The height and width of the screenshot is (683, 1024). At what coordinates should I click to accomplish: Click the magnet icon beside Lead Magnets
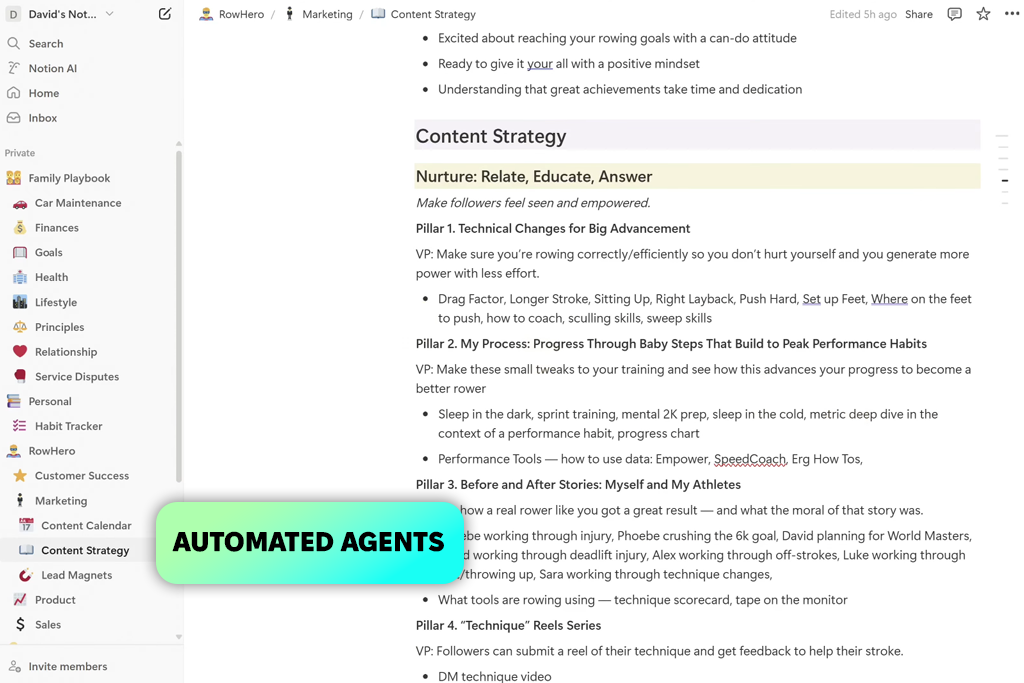tap(26, 575)
